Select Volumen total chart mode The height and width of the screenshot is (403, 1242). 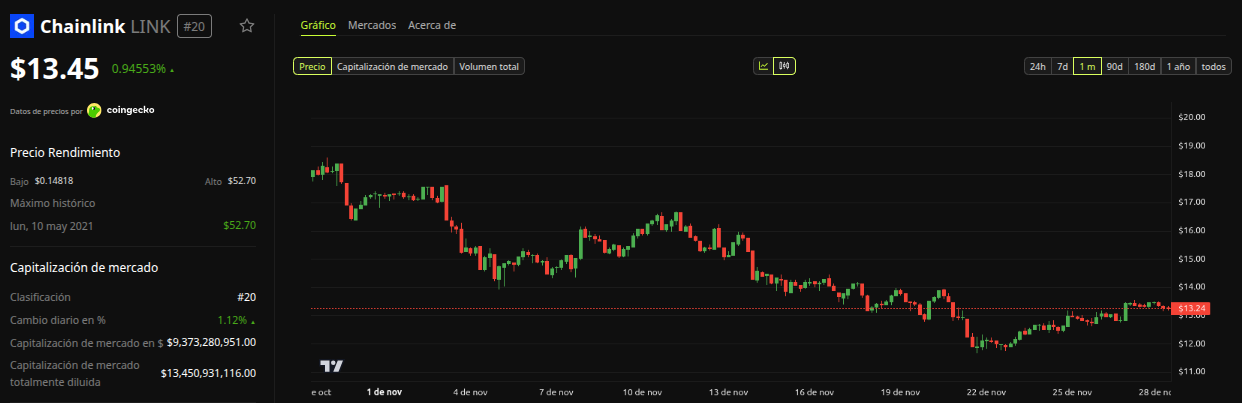(x=489, y=67)
